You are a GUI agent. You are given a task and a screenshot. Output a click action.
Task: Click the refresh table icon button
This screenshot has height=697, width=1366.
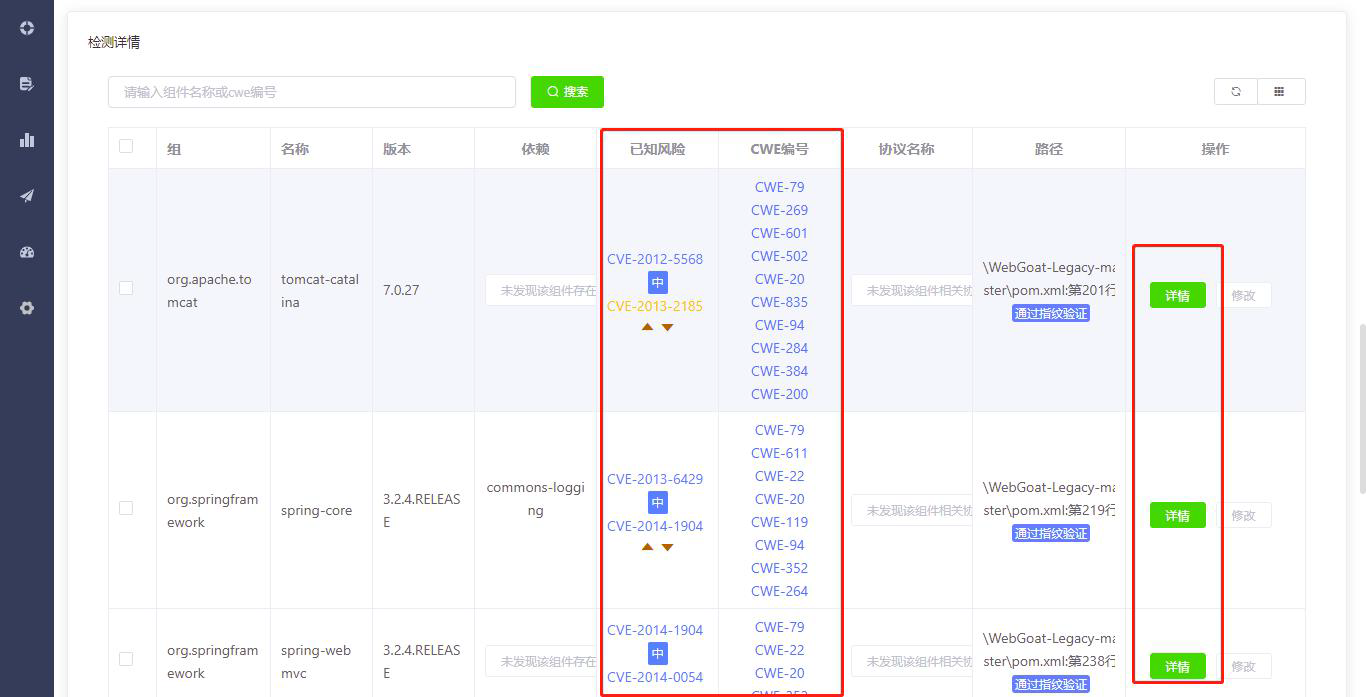(1236, 91)
